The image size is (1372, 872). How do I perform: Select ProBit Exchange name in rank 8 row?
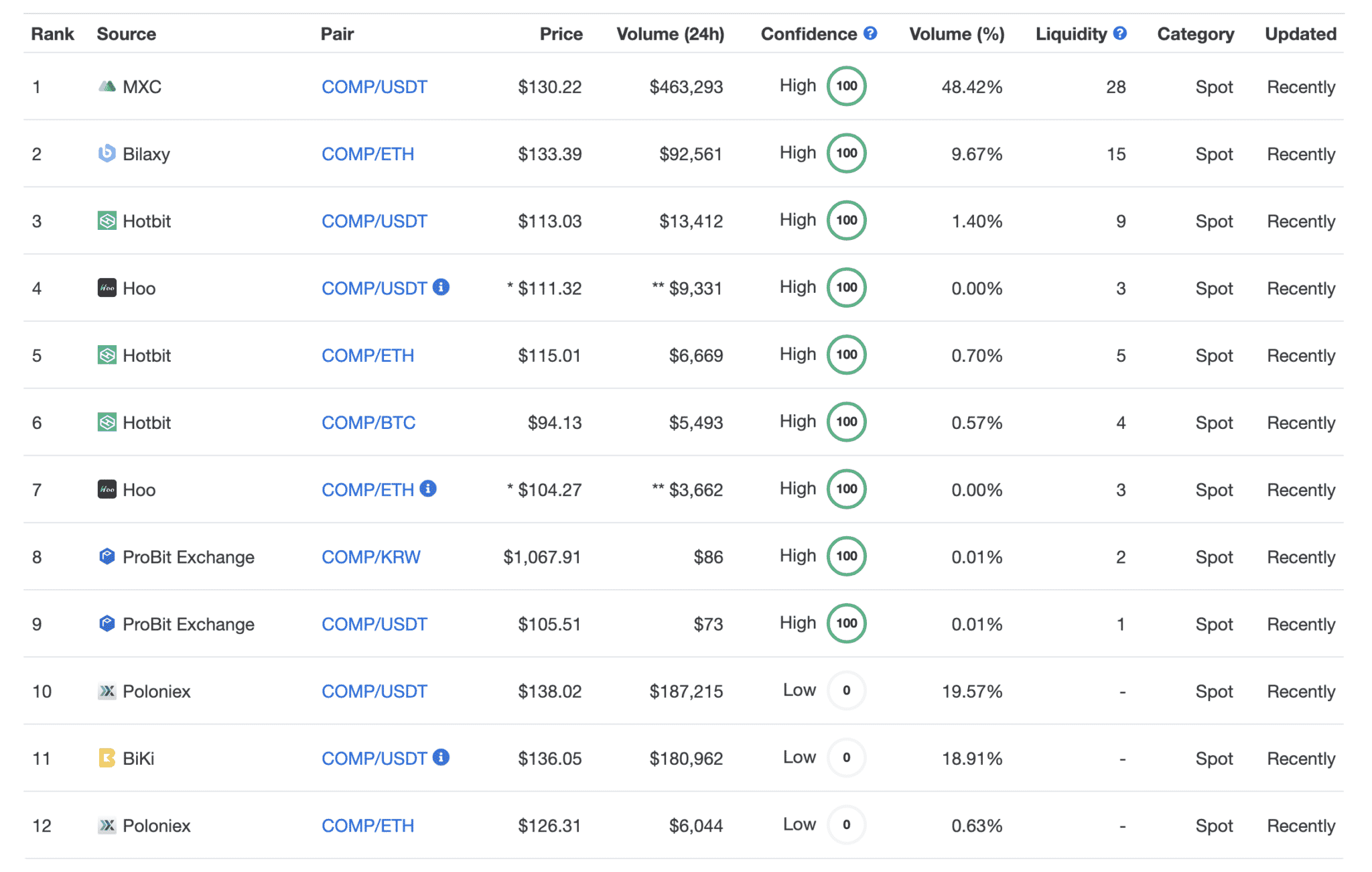point(188,557)
